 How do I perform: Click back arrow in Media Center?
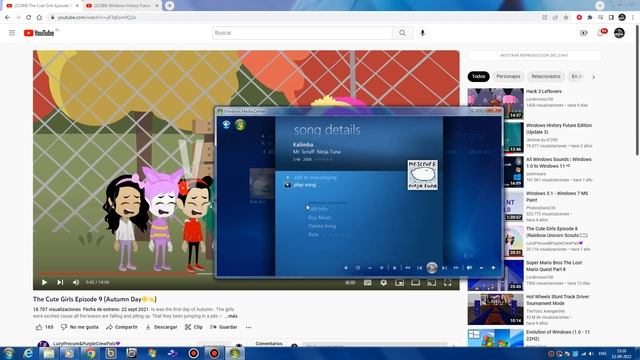pyautogui.click(x=226, y=124)
